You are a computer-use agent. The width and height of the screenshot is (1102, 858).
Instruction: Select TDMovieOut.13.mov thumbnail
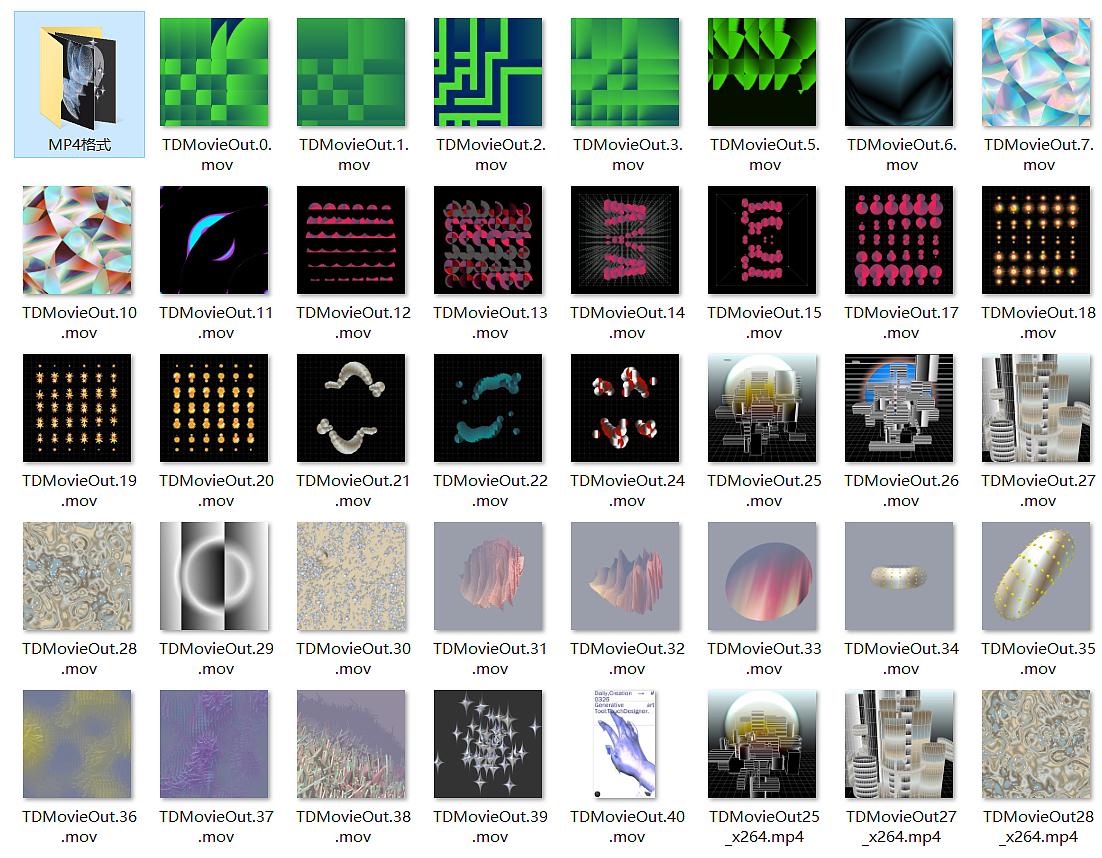(x=488, y=240)
